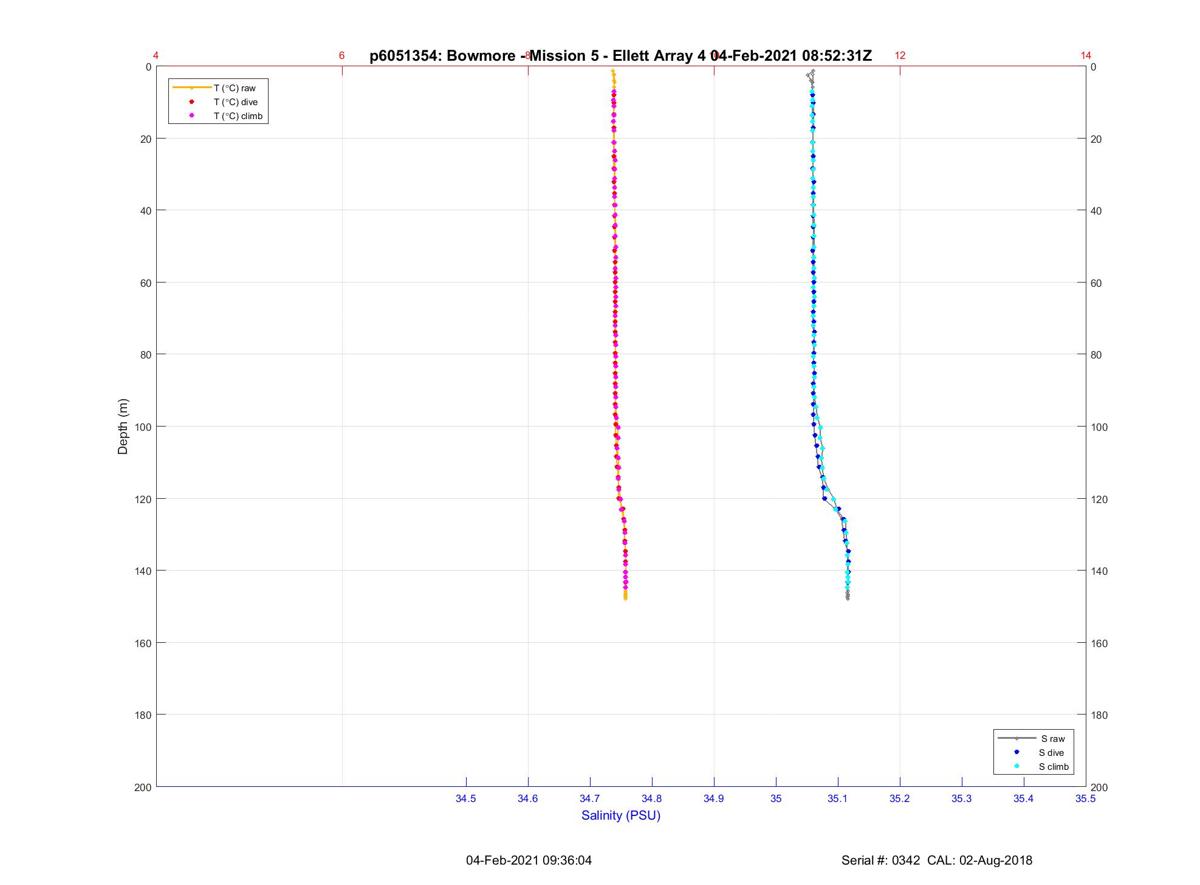This screenshot has width=1200, height=885.
Task: Click the plot title with mission name and timestamp
Action: pos(621,56)
